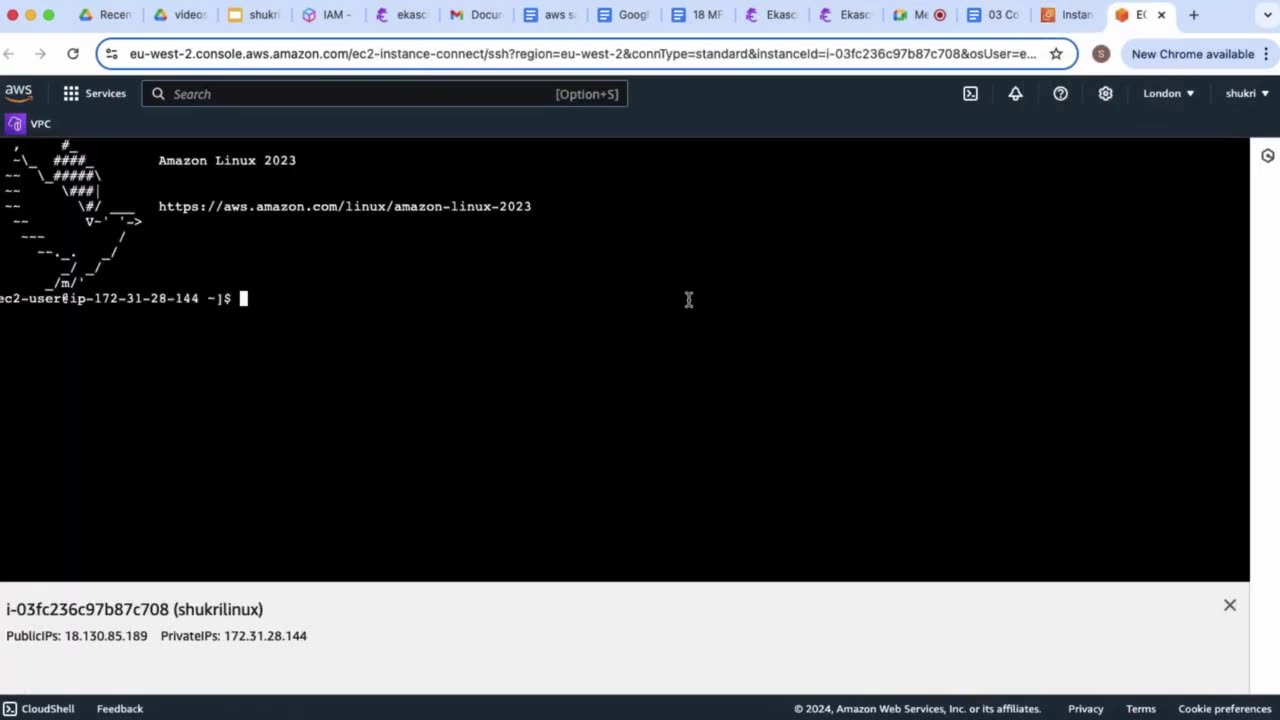Click the macOS yellow minimize button
The width and height of the screenshot is (1280, 720).
pyautogui.click(x=30, y=15)
